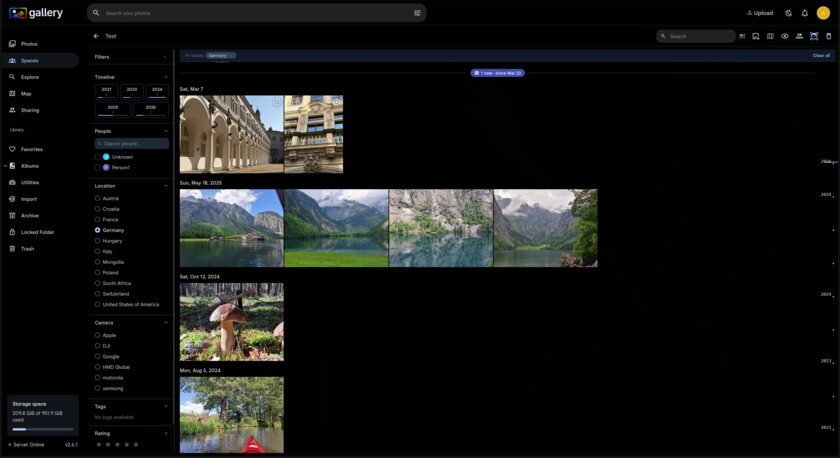Select Austria location filter
This screenshot has width=840, height=458.
point(98,198)
